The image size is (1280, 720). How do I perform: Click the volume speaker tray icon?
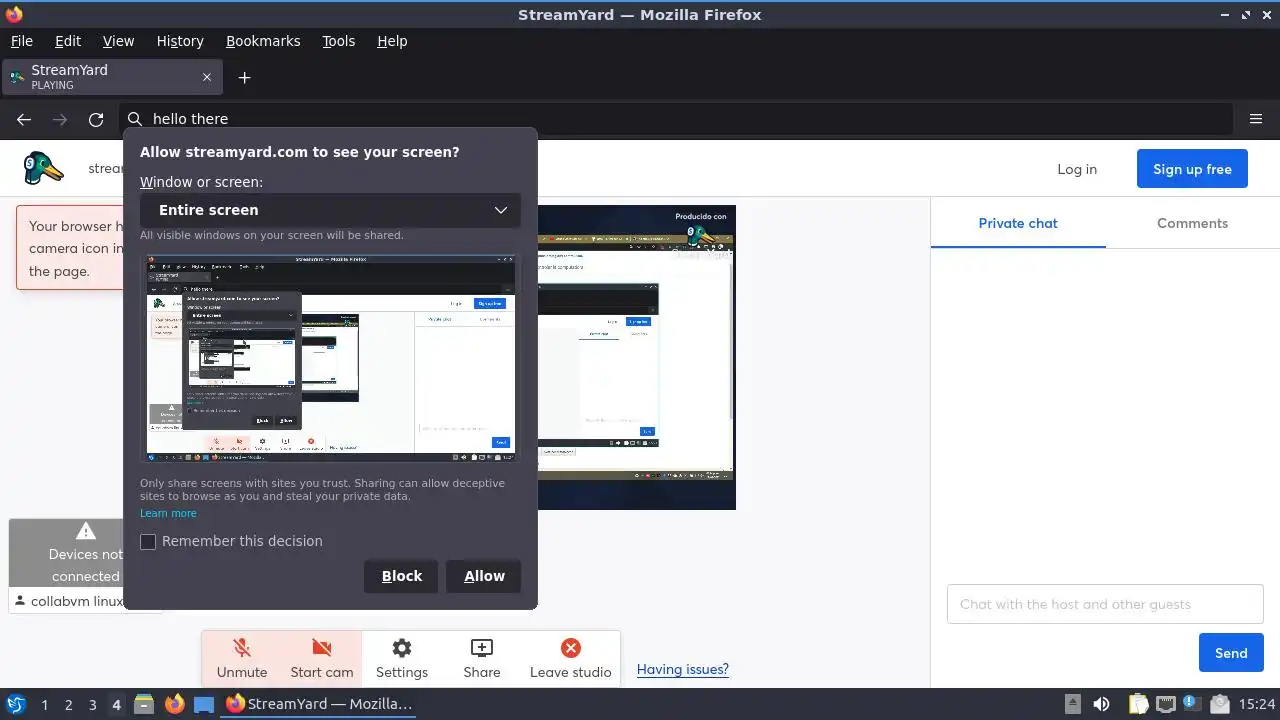1101,704
